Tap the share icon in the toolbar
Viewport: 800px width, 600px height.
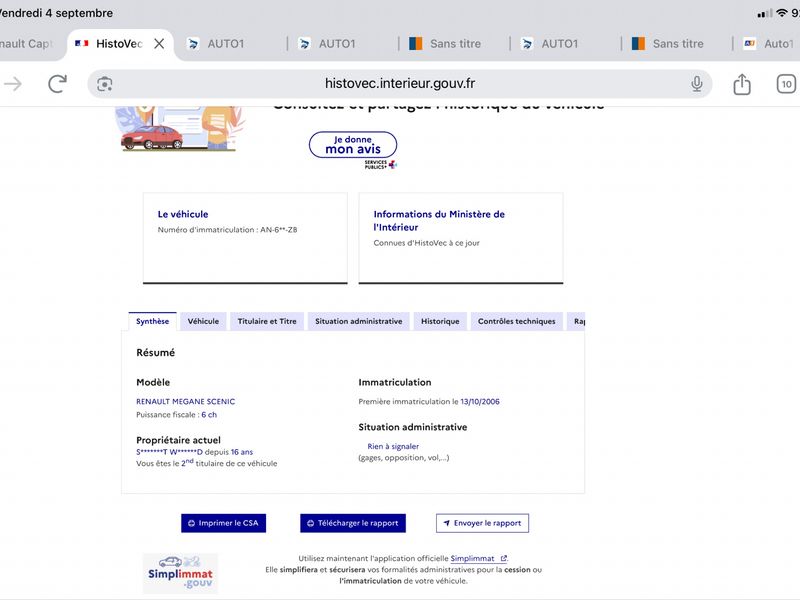[x=741, y=84]
